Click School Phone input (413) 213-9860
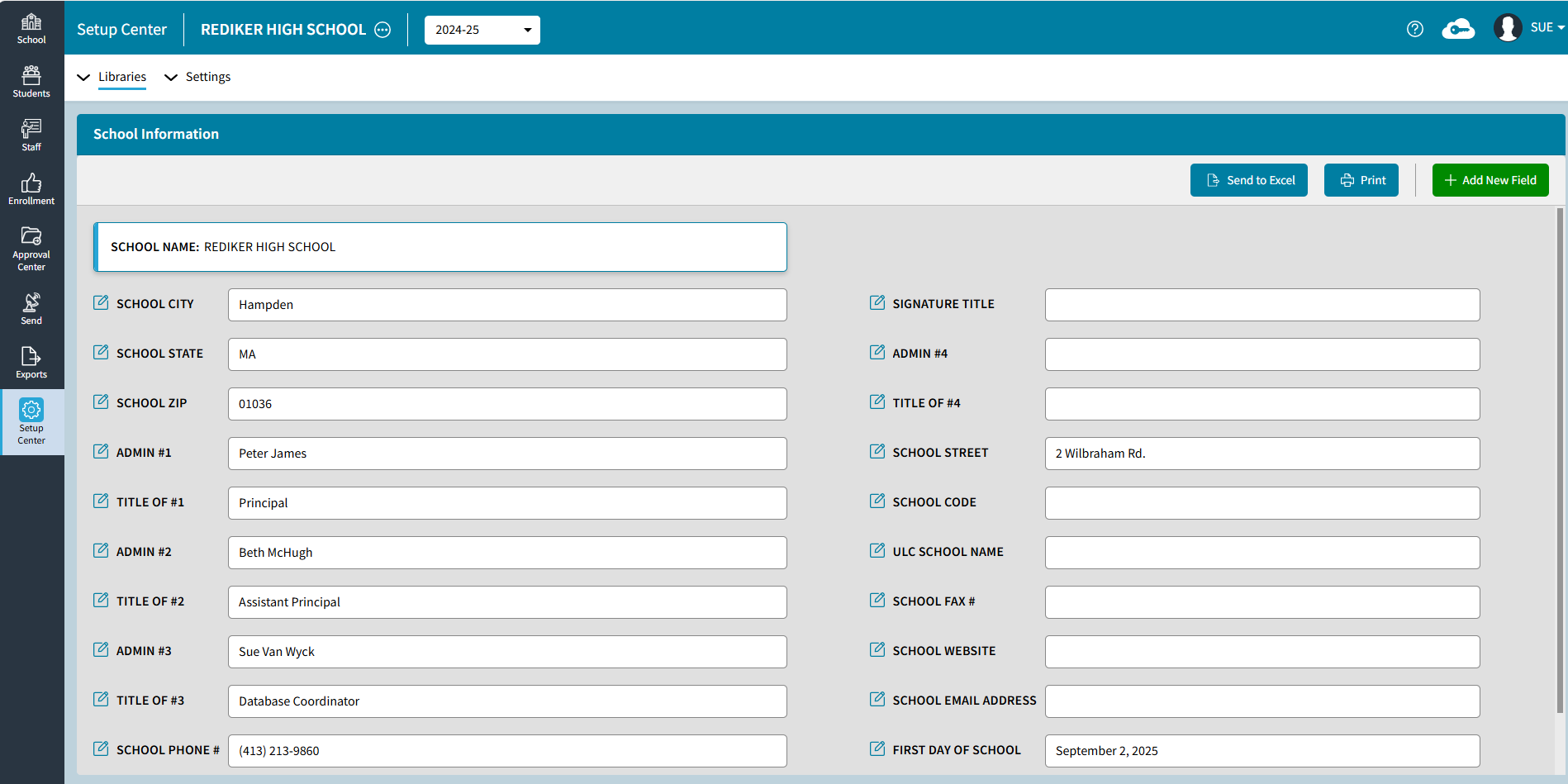1568x784 pixels. (507, 751)
